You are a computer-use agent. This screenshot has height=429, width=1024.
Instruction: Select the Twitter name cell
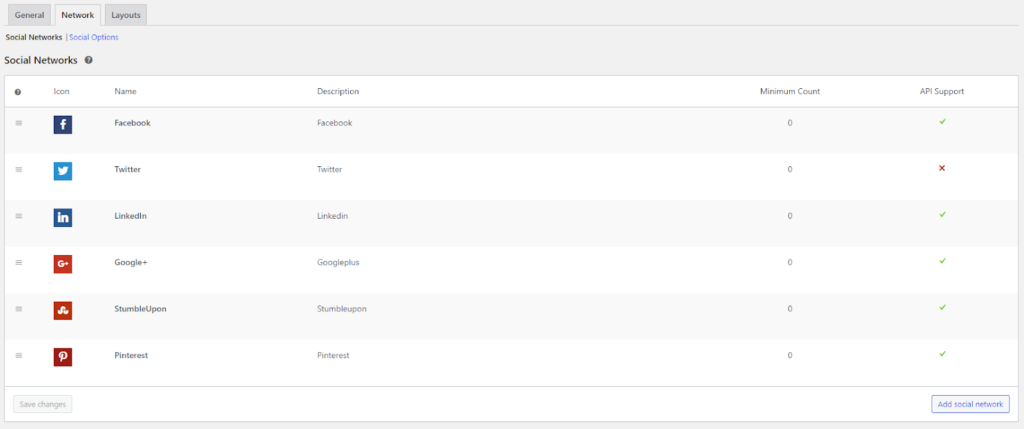(x=127, y=169)
